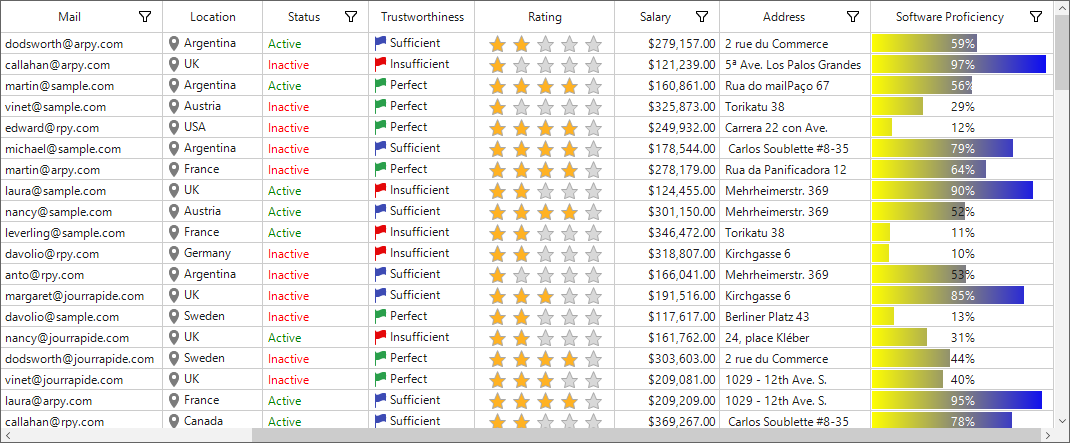Open the Status column filter icon
Screen dimensions: 1070x443
pos(351,16)
